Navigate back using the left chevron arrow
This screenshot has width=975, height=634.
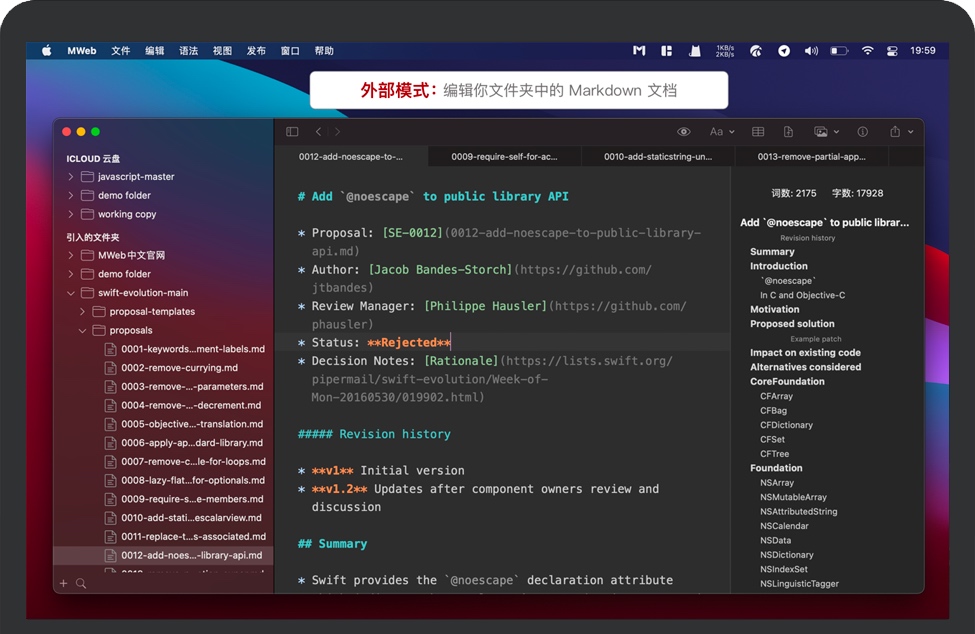(318, 131)
